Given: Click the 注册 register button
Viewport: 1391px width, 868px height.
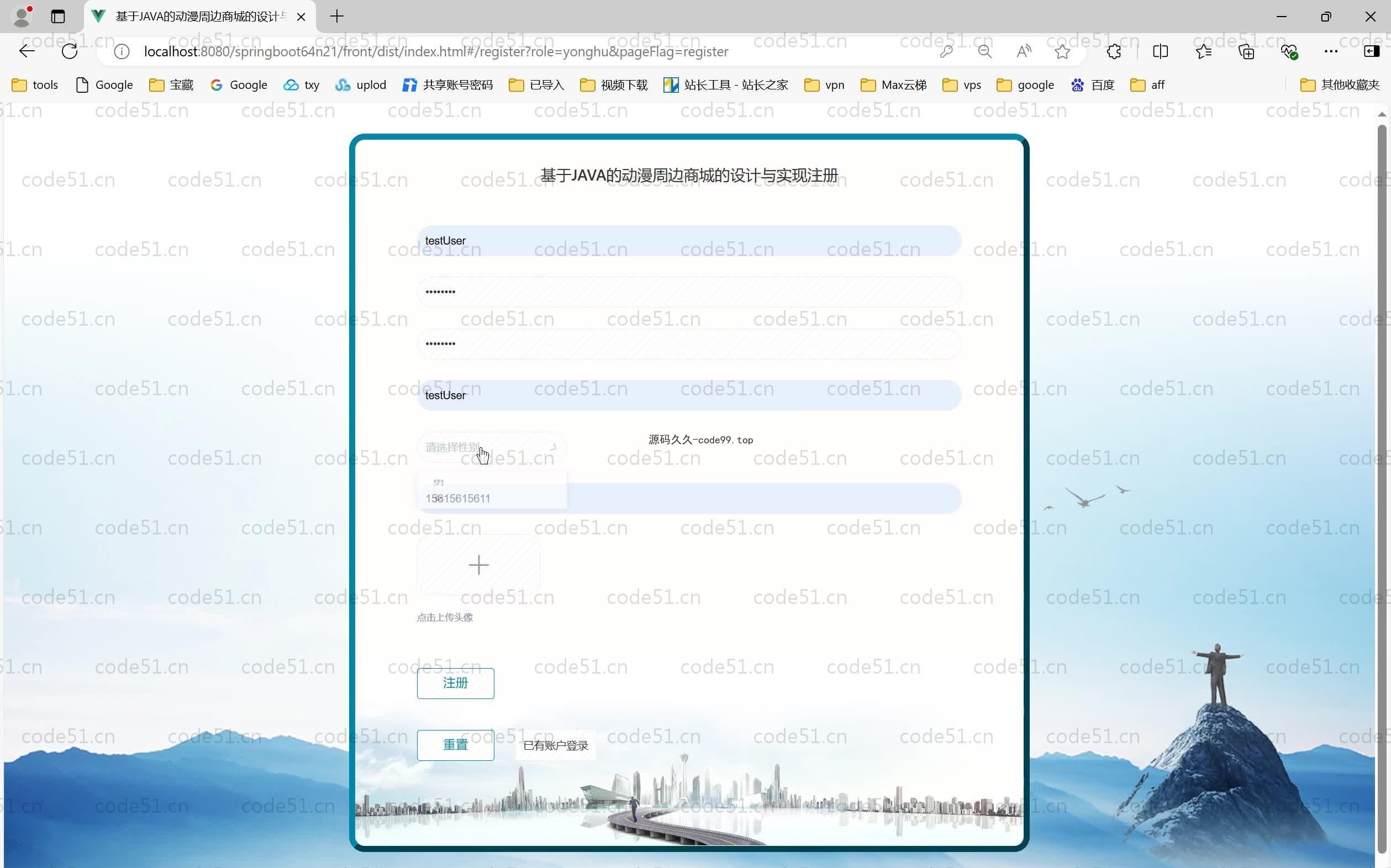Looking at the screenshot, I should [x=455, y=683].
